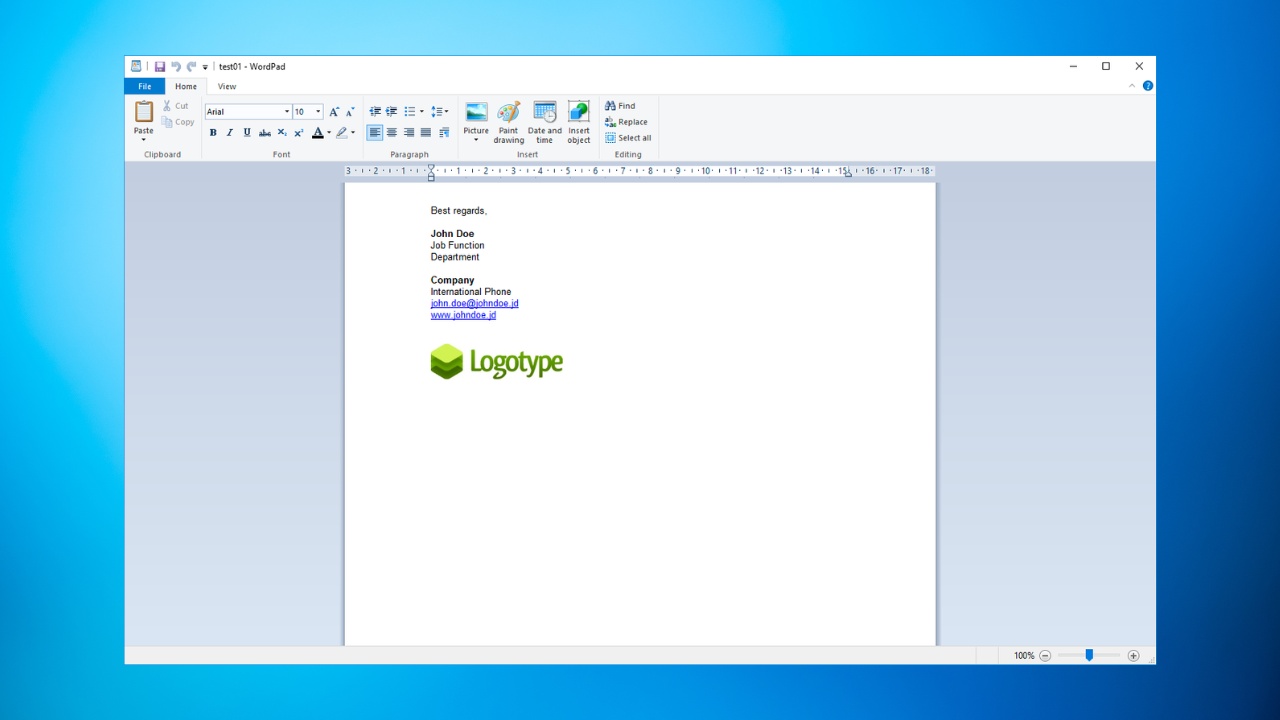Click the Undo arrow in title bar
1280x720 pixels.
[x=175, y=66]
